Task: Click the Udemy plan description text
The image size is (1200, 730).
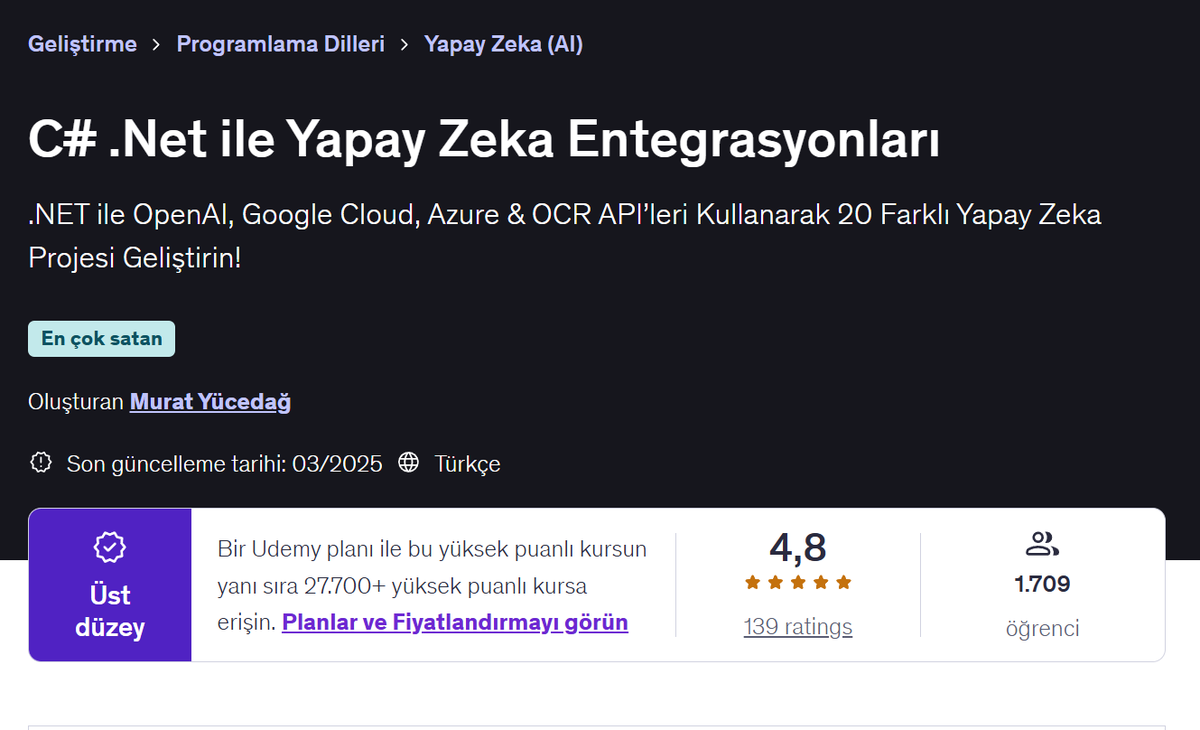Action: tap(432, 585)
